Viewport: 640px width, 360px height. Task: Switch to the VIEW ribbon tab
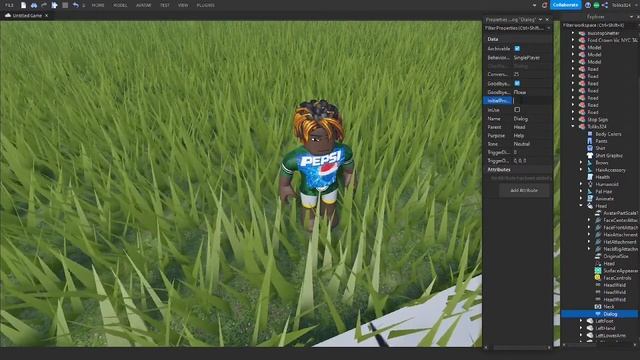[183, 5]
